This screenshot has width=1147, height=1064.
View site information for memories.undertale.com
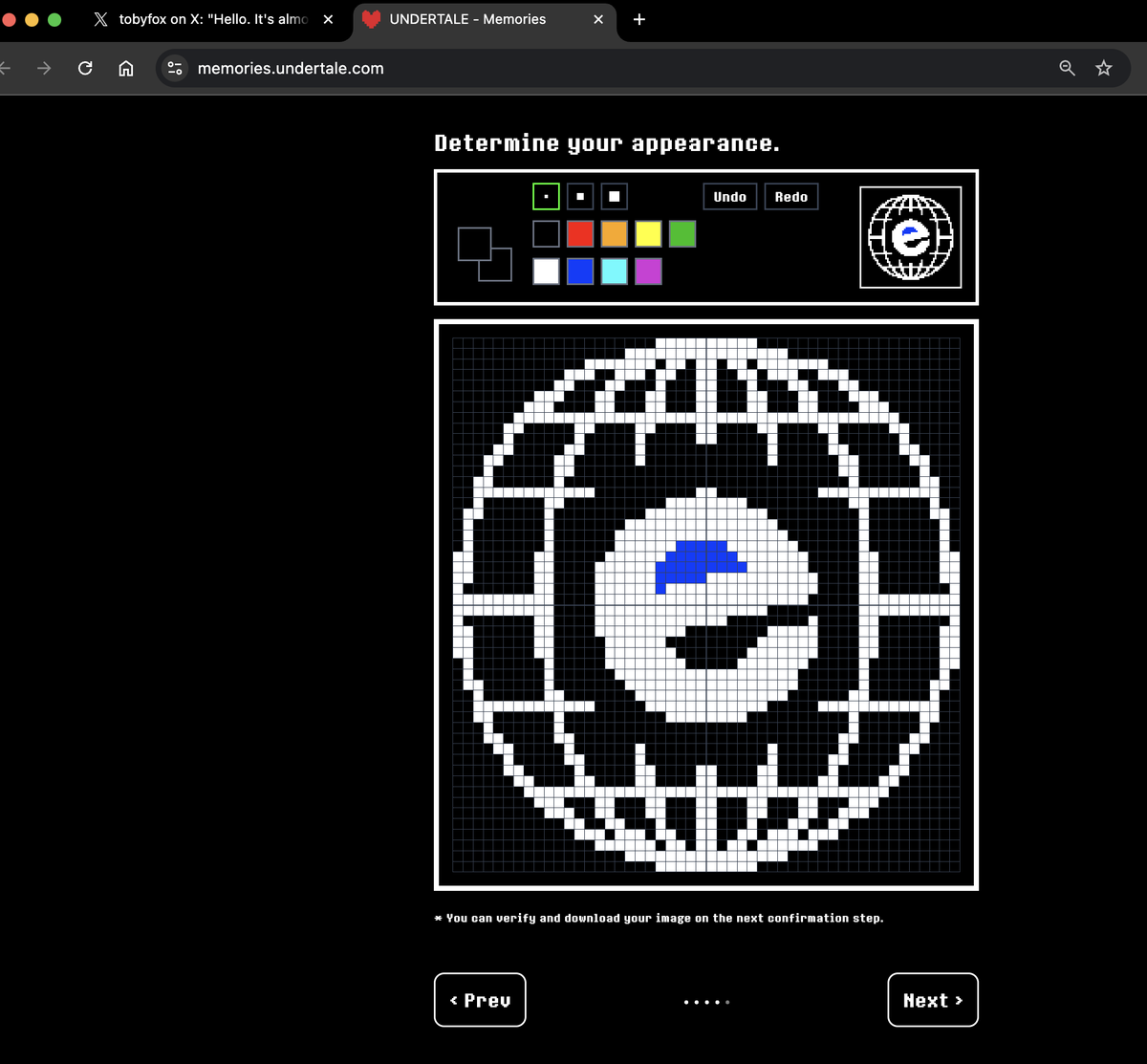pos(175,68)
